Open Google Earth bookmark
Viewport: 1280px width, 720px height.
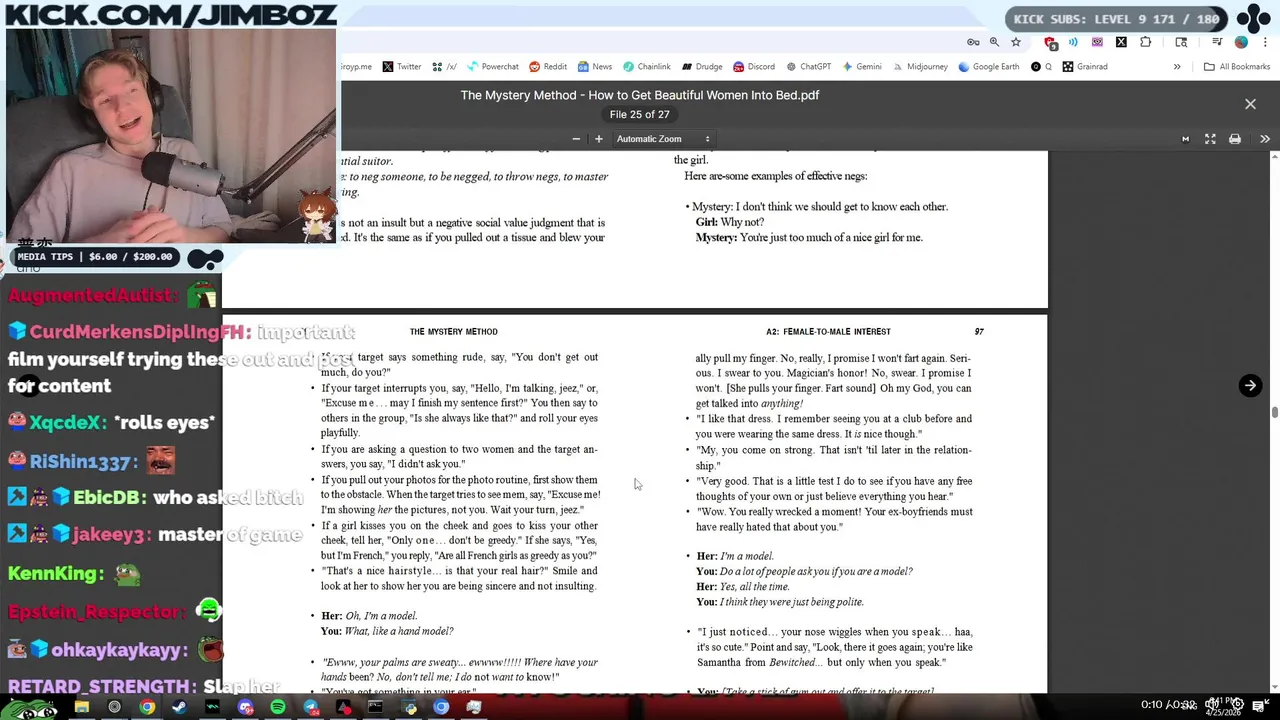pos(989,67)
